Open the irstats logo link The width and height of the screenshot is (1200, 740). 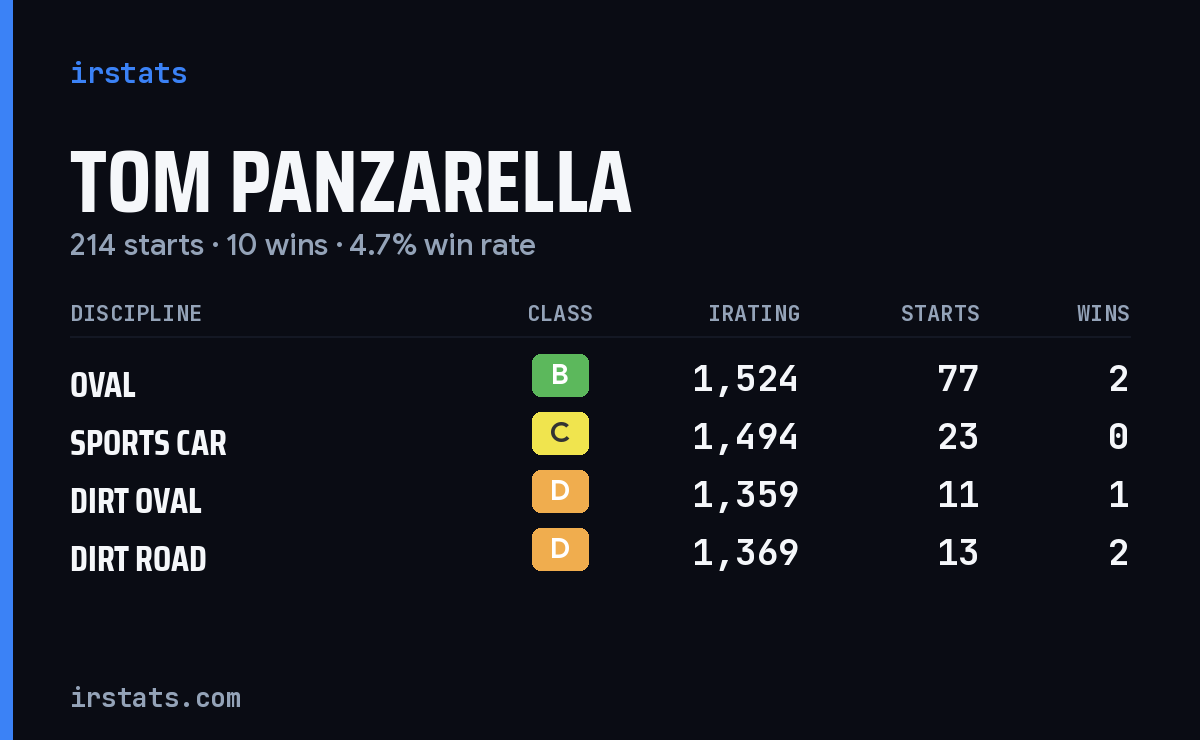[x=129, y=73]
